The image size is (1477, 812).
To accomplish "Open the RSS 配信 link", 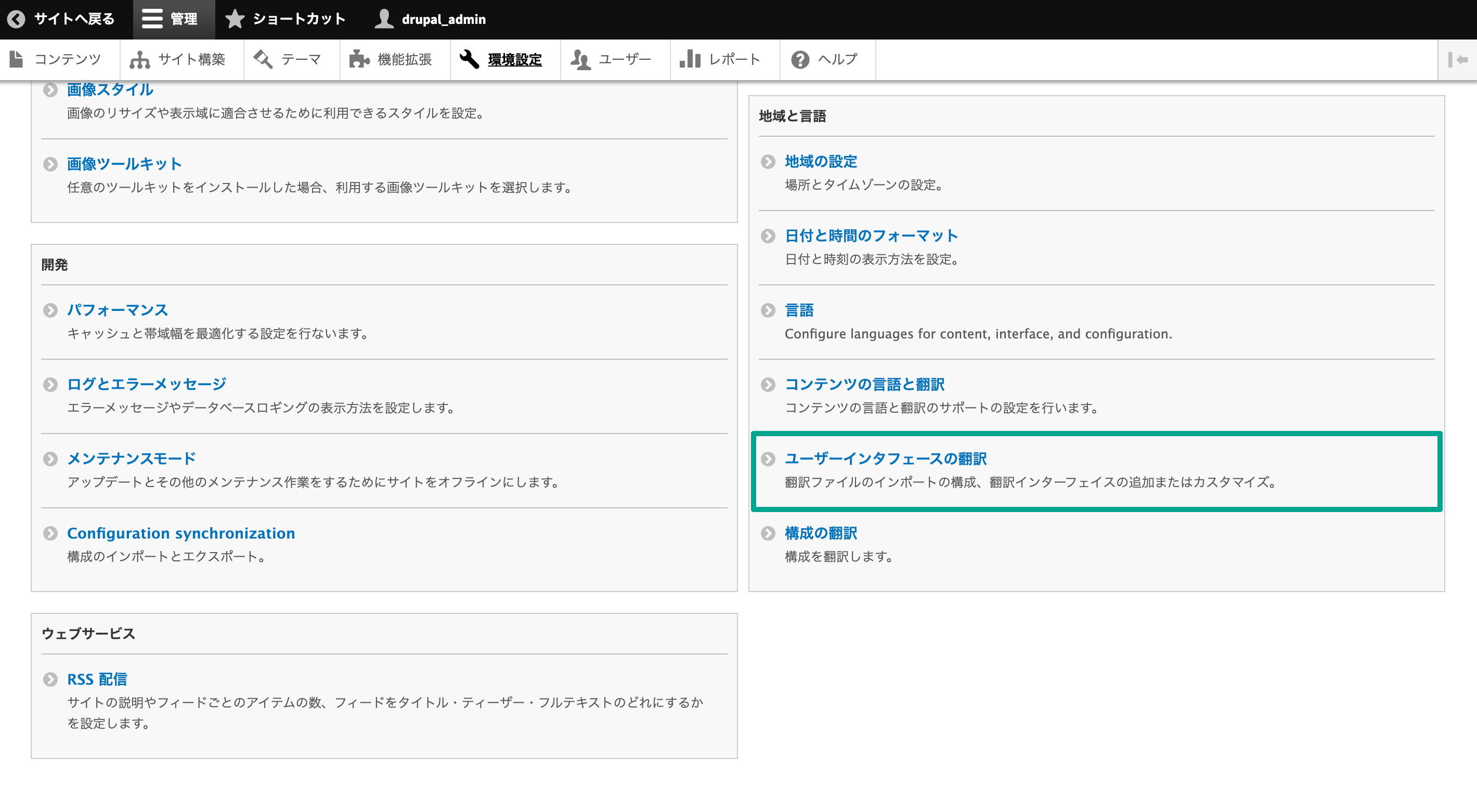I will tap(97, 679).
